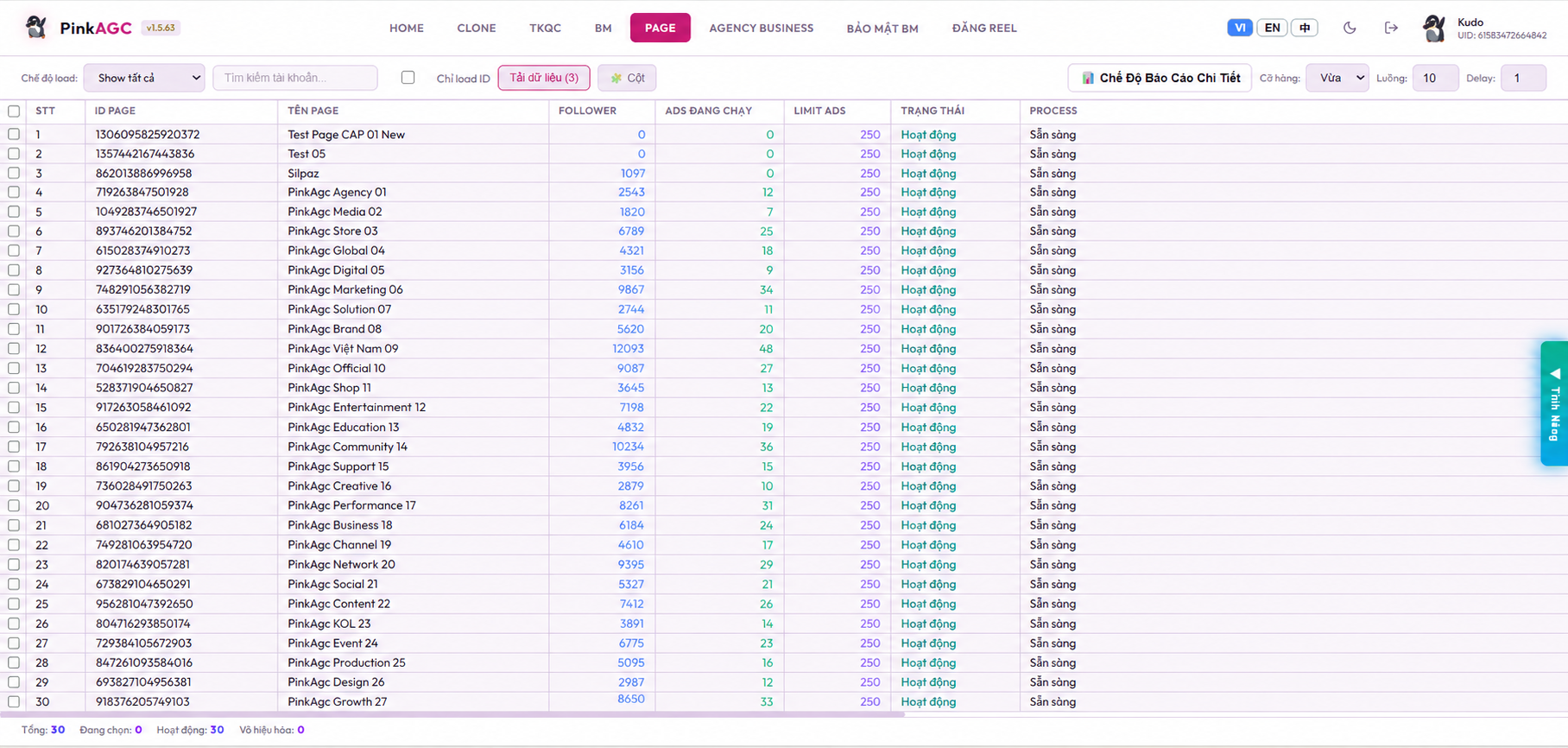Tick checkbox for Test Page CAP 01 New
The width and height of the screenshot is (1568, 748).
[x=14, y=134]
